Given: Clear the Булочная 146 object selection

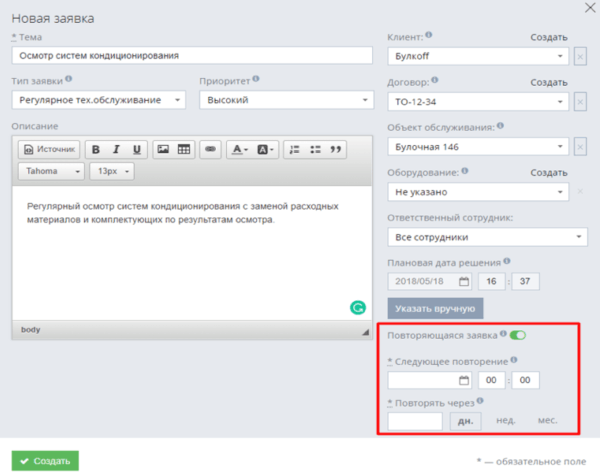Looking at the screenshot, I should coord(580,147).
